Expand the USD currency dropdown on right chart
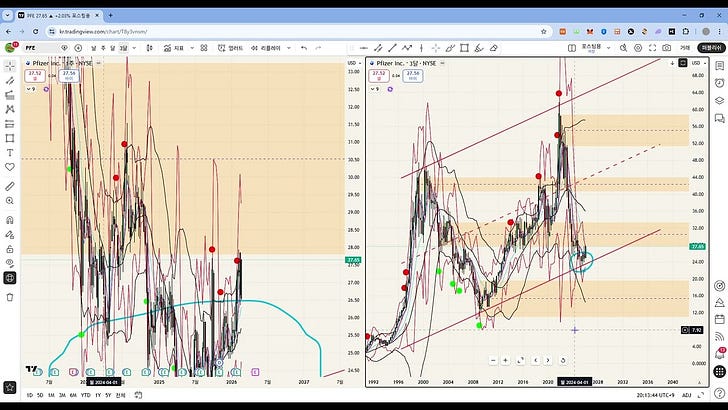The image size is (728, 410). tap(698, 63)
